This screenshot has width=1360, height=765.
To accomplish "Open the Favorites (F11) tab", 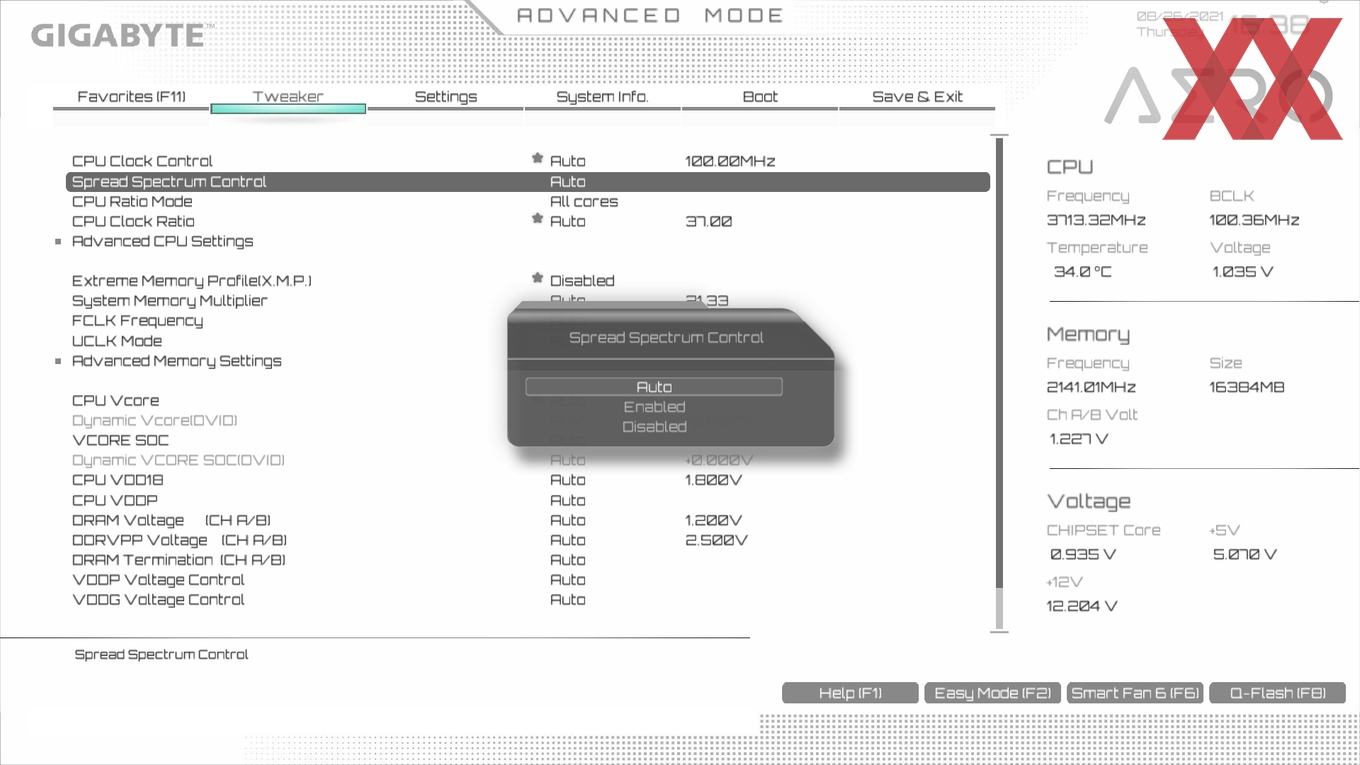I will tap(131, 97).
